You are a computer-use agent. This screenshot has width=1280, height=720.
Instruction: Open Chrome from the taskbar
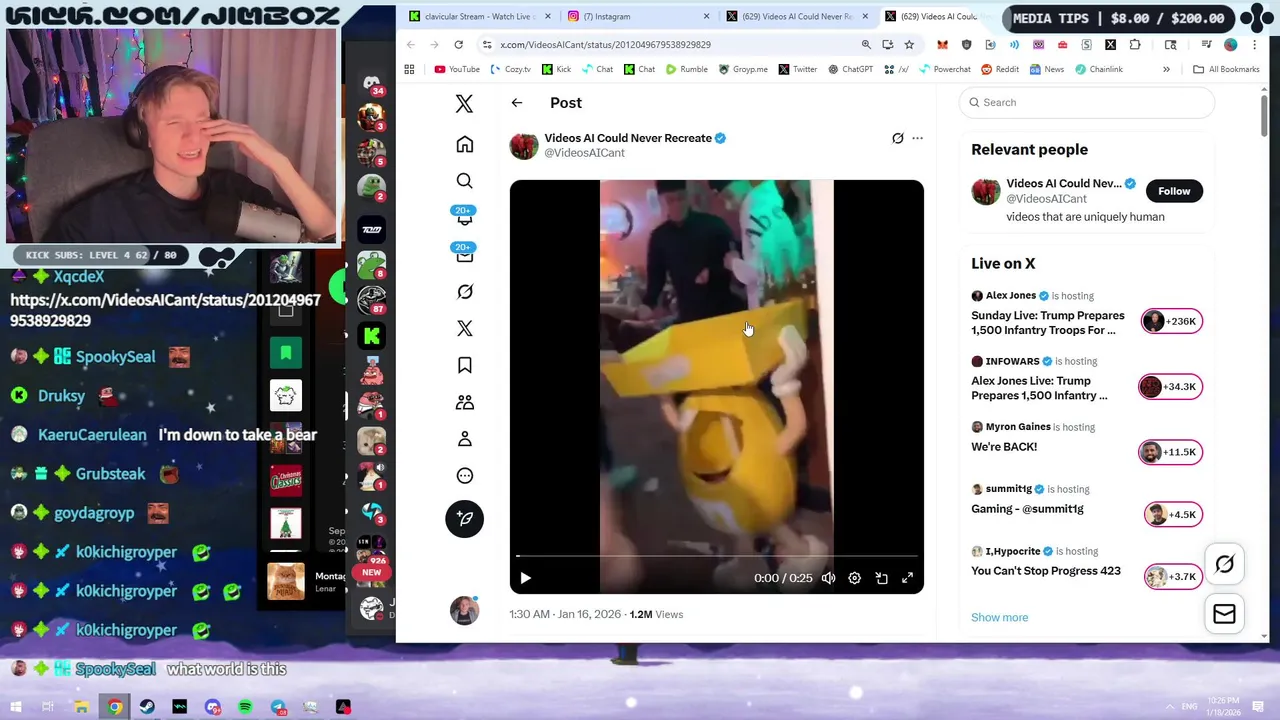pos(115,707)
